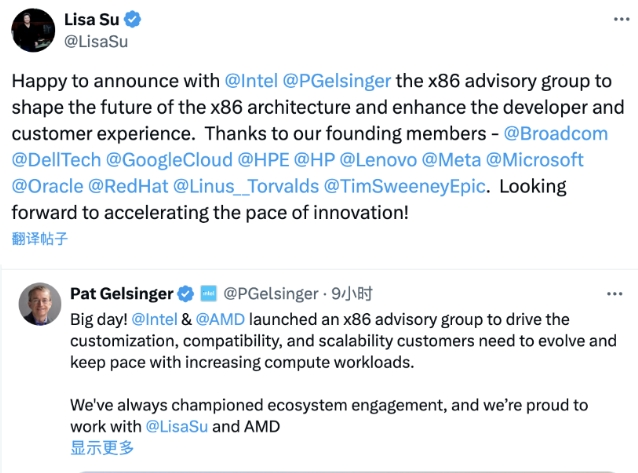This screenshot has width=638, height=473.
Task: Click Lisa Su's verified badge
Action: click(132, 20)
